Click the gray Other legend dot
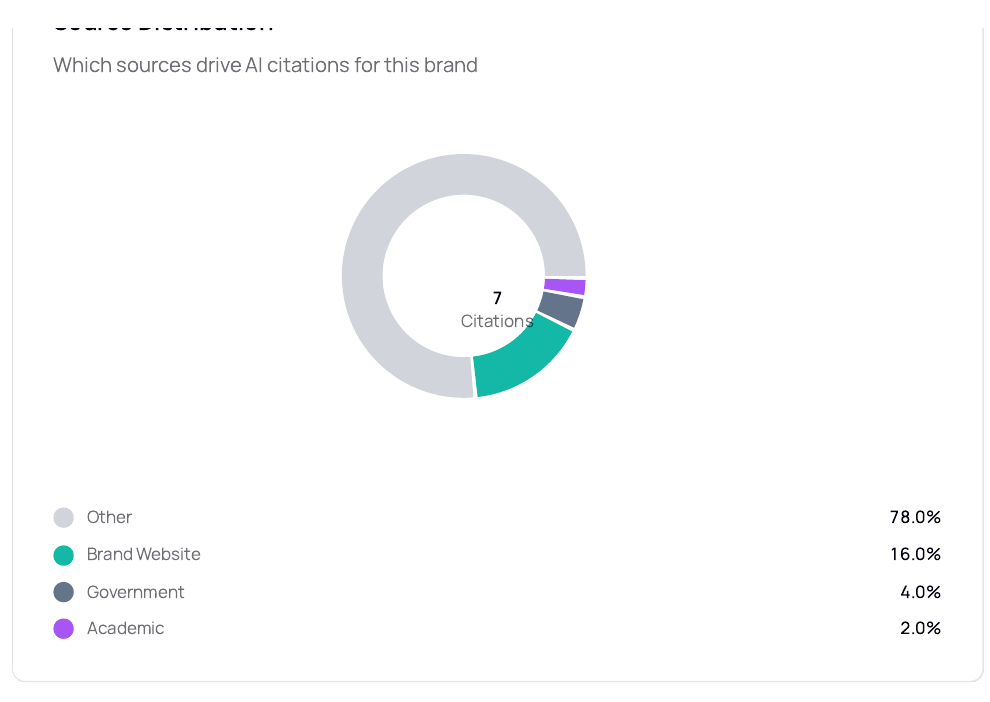 pyautogui.click(x=63, y=517)
